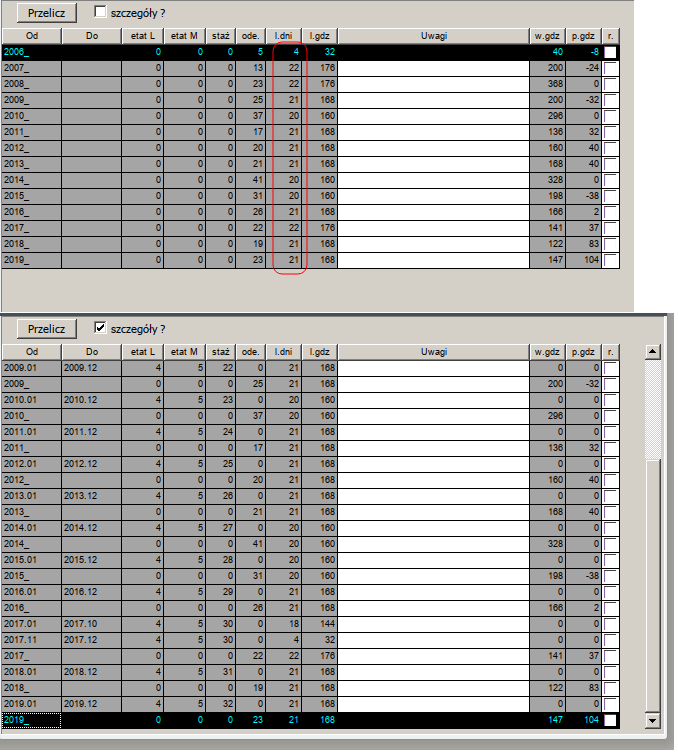Click the Uwagi field in 2006_ row
The height and width of the screenshot is (754, 678).
pyautogui.click(x=433, y=52)
